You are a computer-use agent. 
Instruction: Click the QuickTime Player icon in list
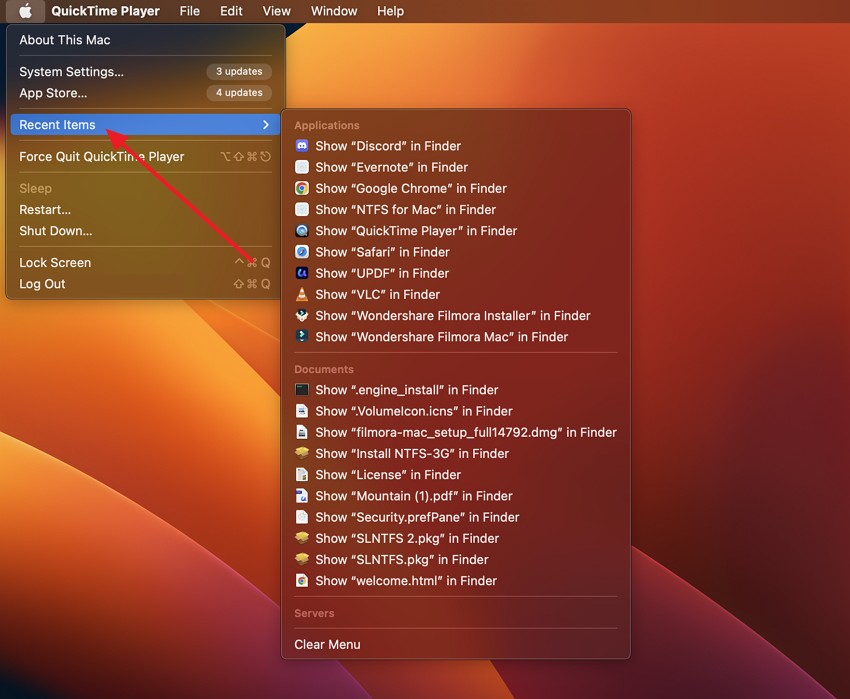pos(302,230)
